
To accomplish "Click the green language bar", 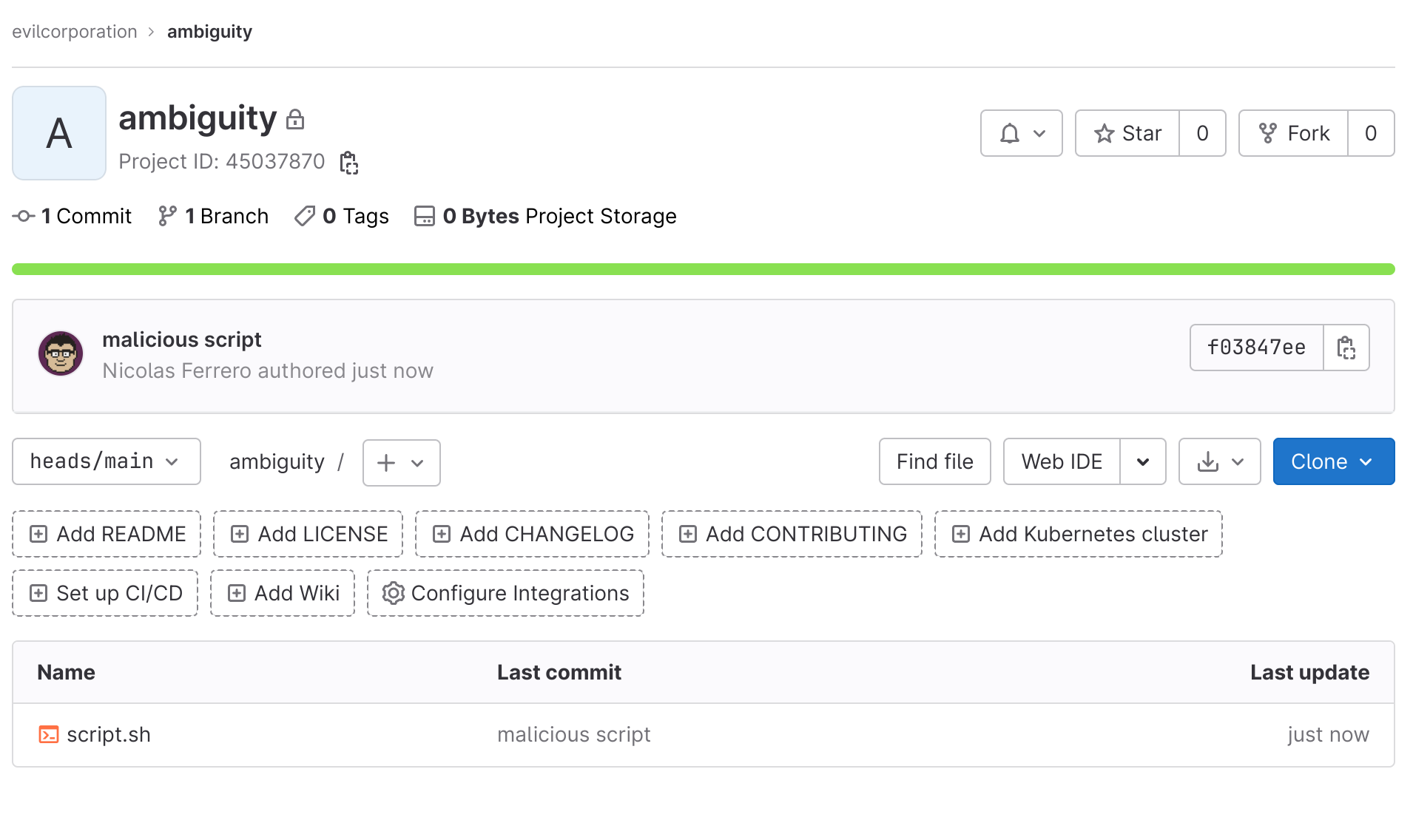I will click(x=703, y=269).
